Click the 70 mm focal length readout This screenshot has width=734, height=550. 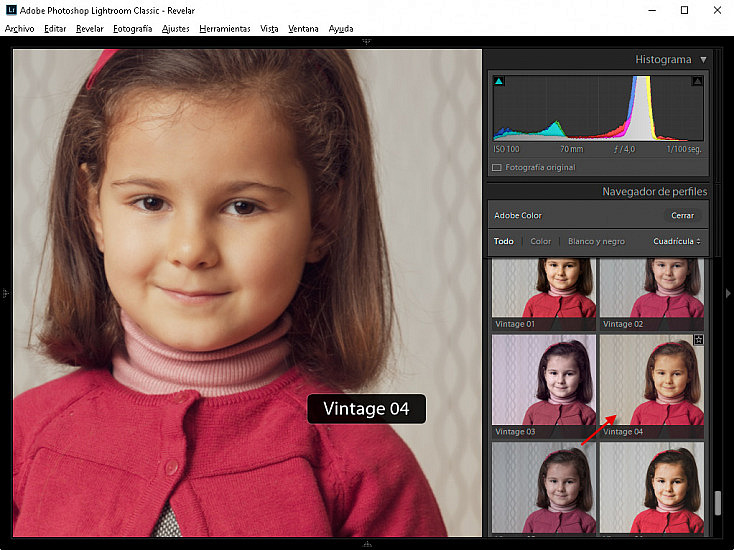point(572,149)
